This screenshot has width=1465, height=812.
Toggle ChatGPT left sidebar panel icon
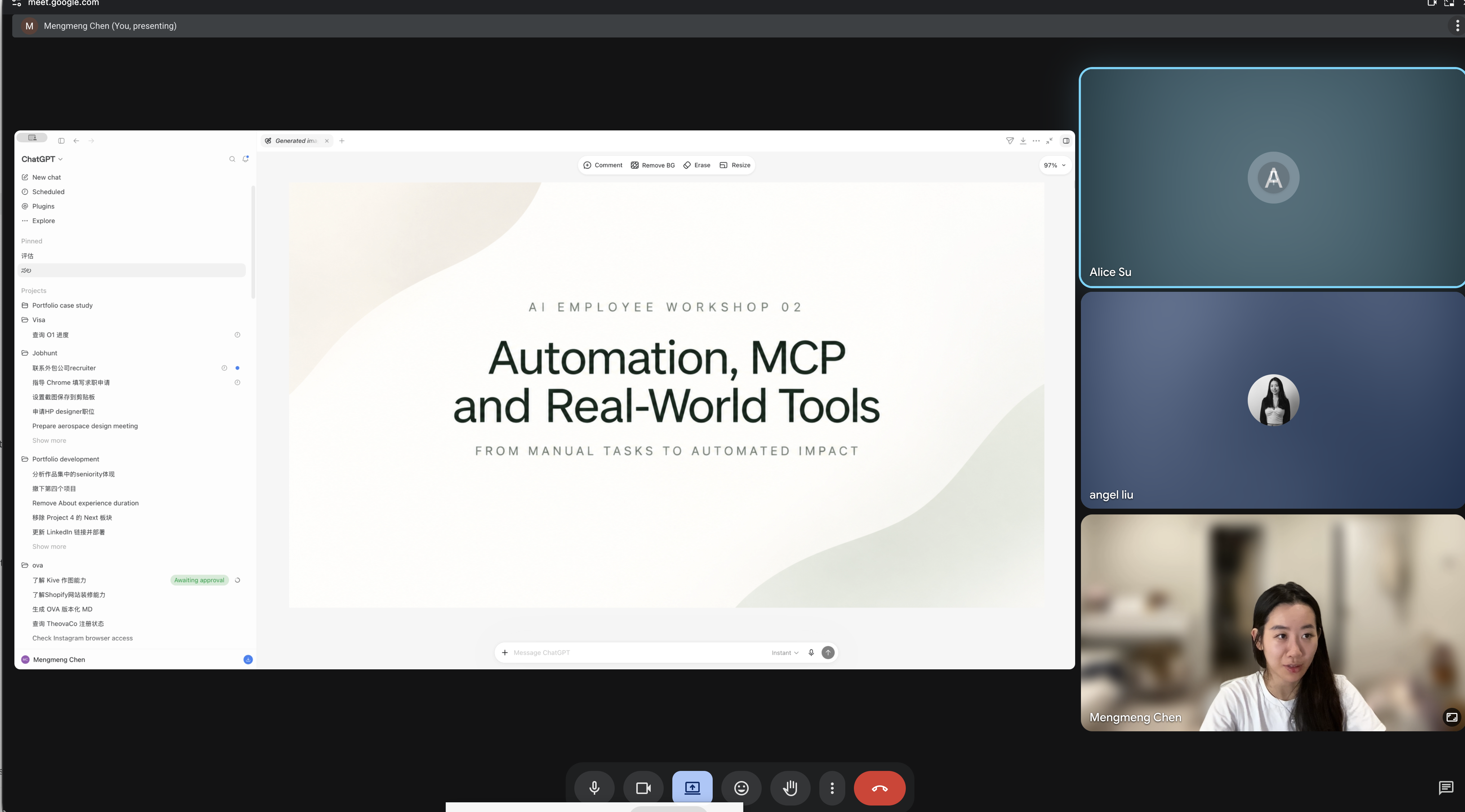(61, 141)
